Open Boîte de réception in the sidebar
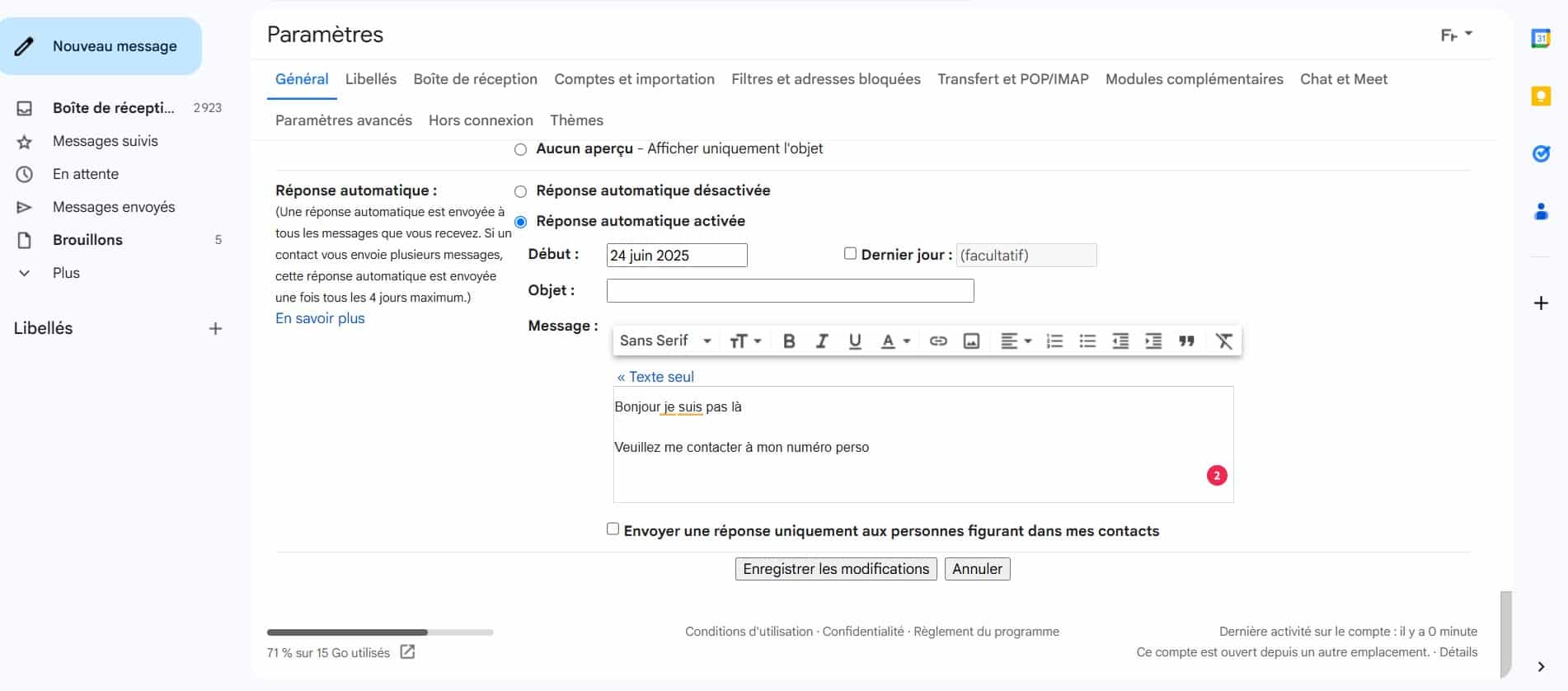 (114, 108)
